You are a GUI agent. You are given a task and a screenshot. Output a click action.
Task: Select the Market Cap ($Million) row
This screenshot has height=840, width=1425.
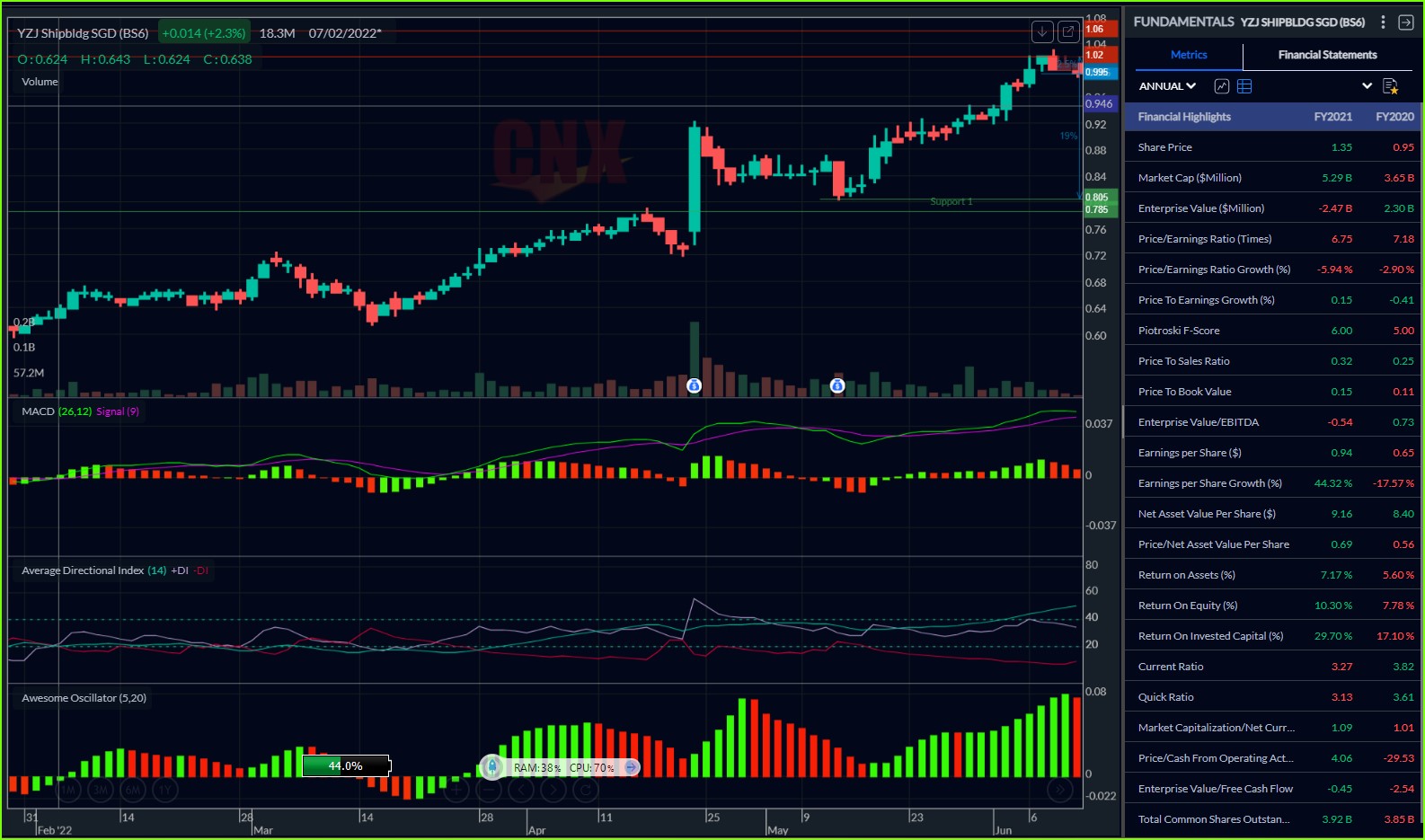click(x=1273, y=178)
